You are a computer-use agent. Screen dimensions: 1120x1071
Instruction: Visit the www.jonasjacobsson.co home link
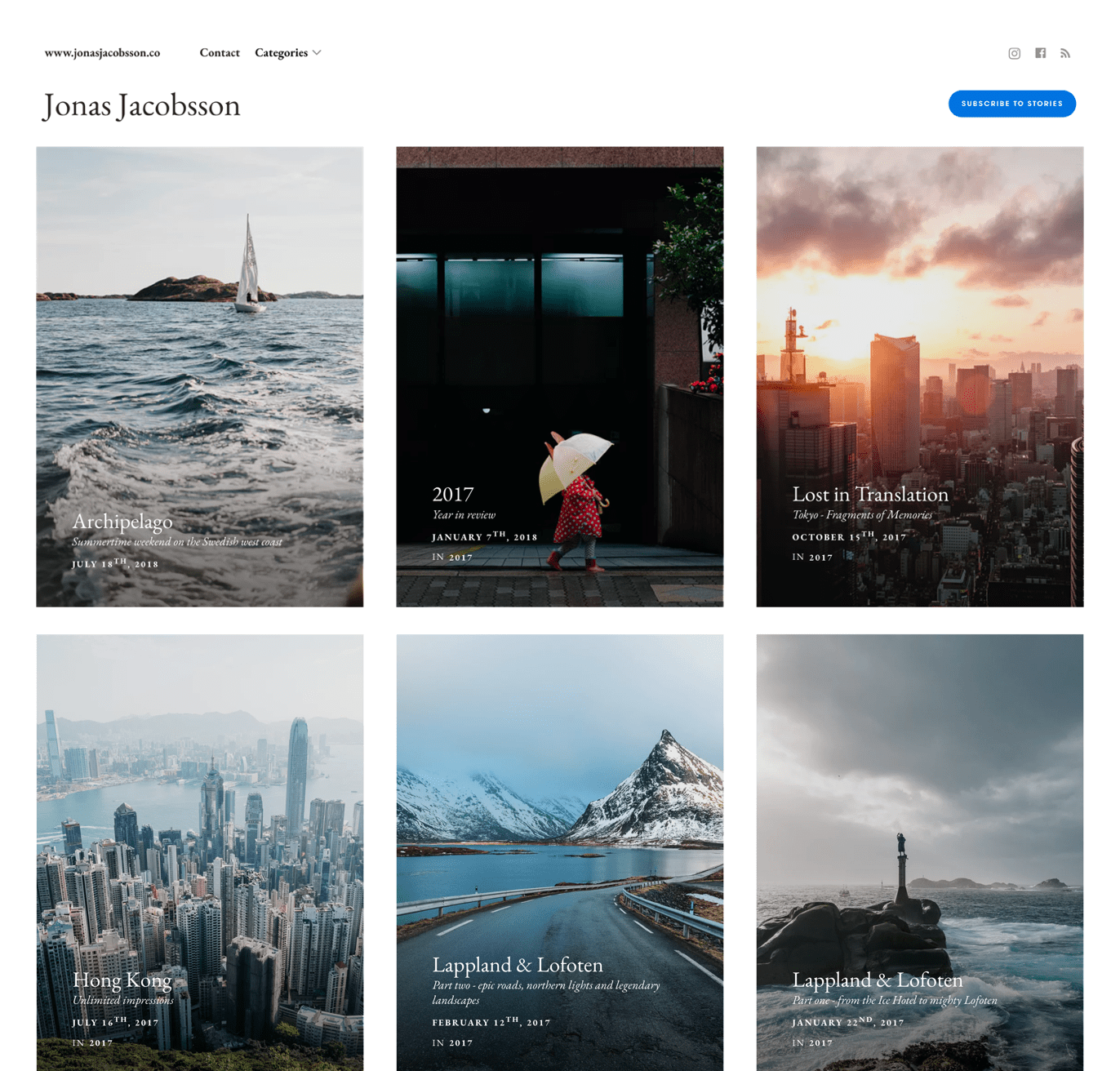[102, 52]
